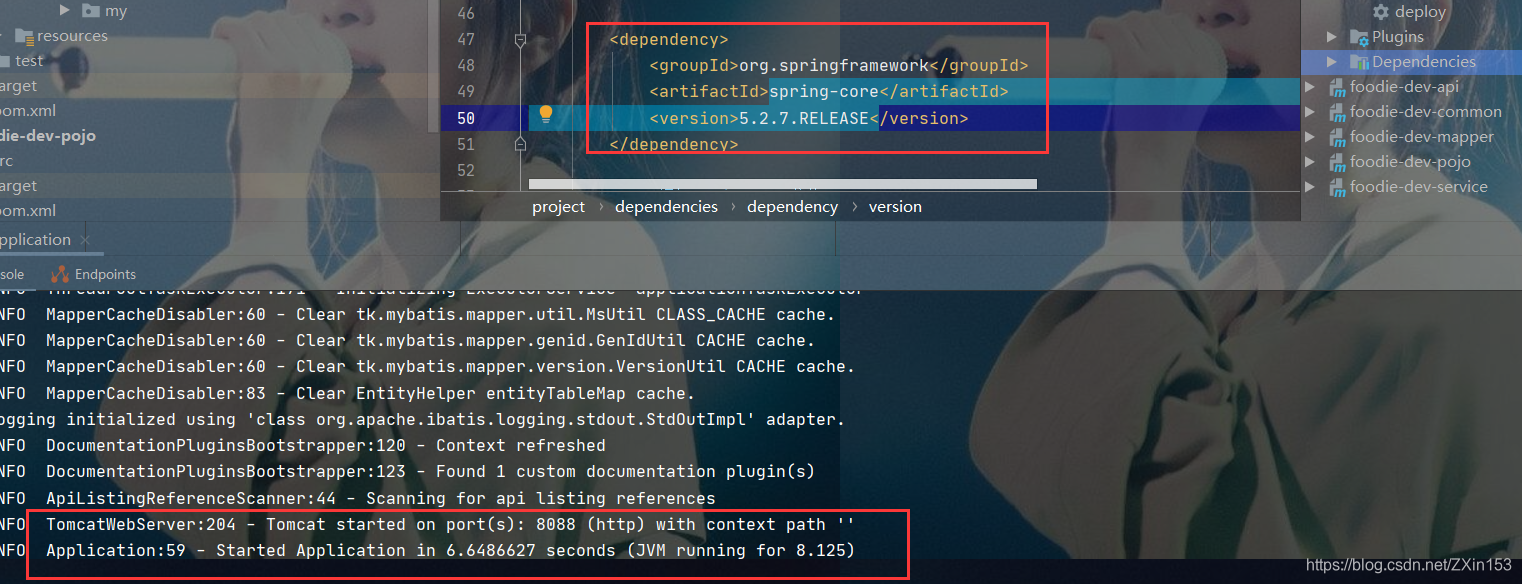
Task: Select the bold foodie-dev-pojo module in project tree
Action: (48, 136)
